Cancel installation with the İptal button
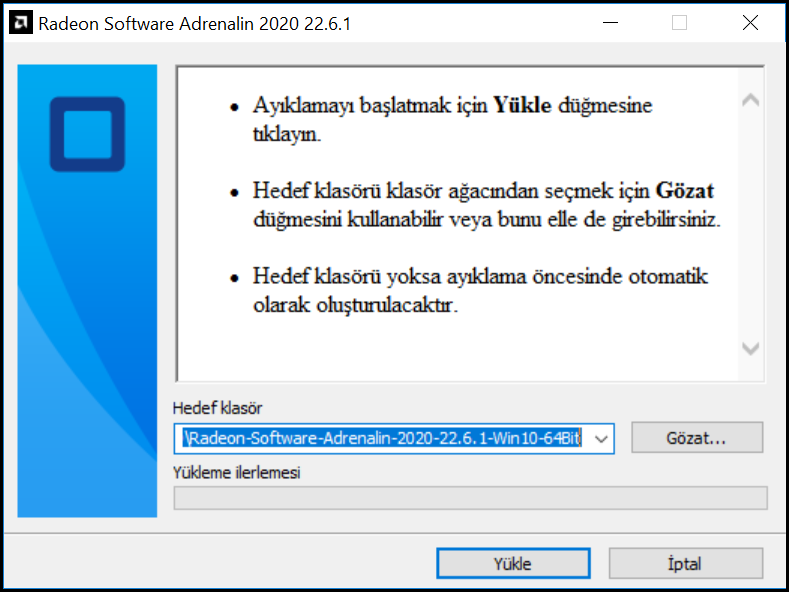The image size is (789, 592). coord(685,563)
